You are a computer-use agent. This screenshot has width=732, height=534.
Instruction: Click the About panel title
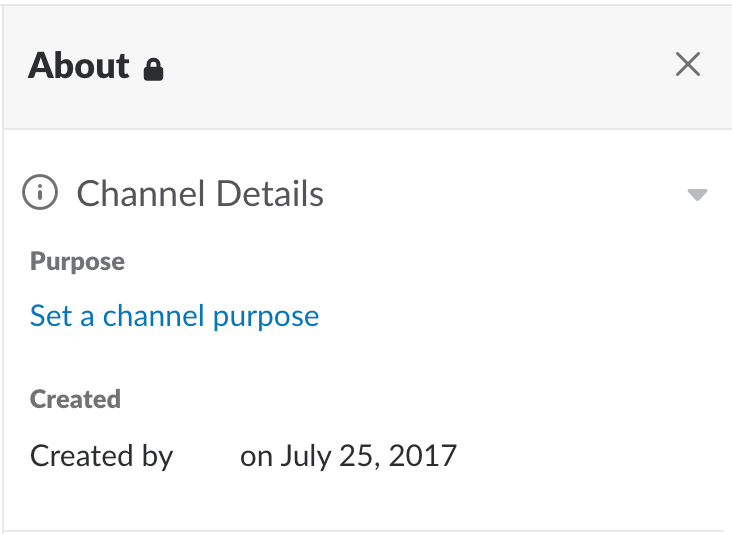coord(78,65)
